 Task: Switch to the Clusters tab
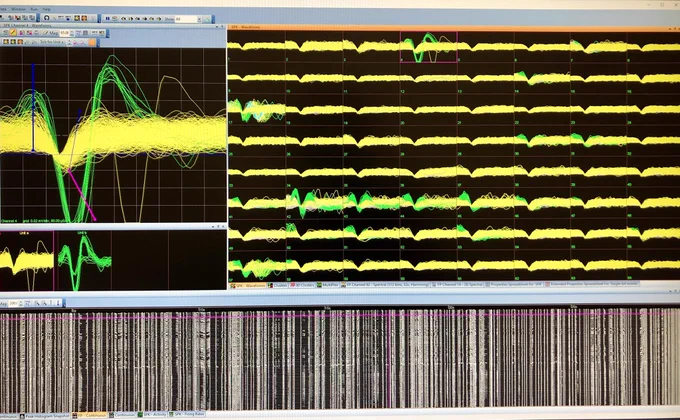tap(278, 285)
